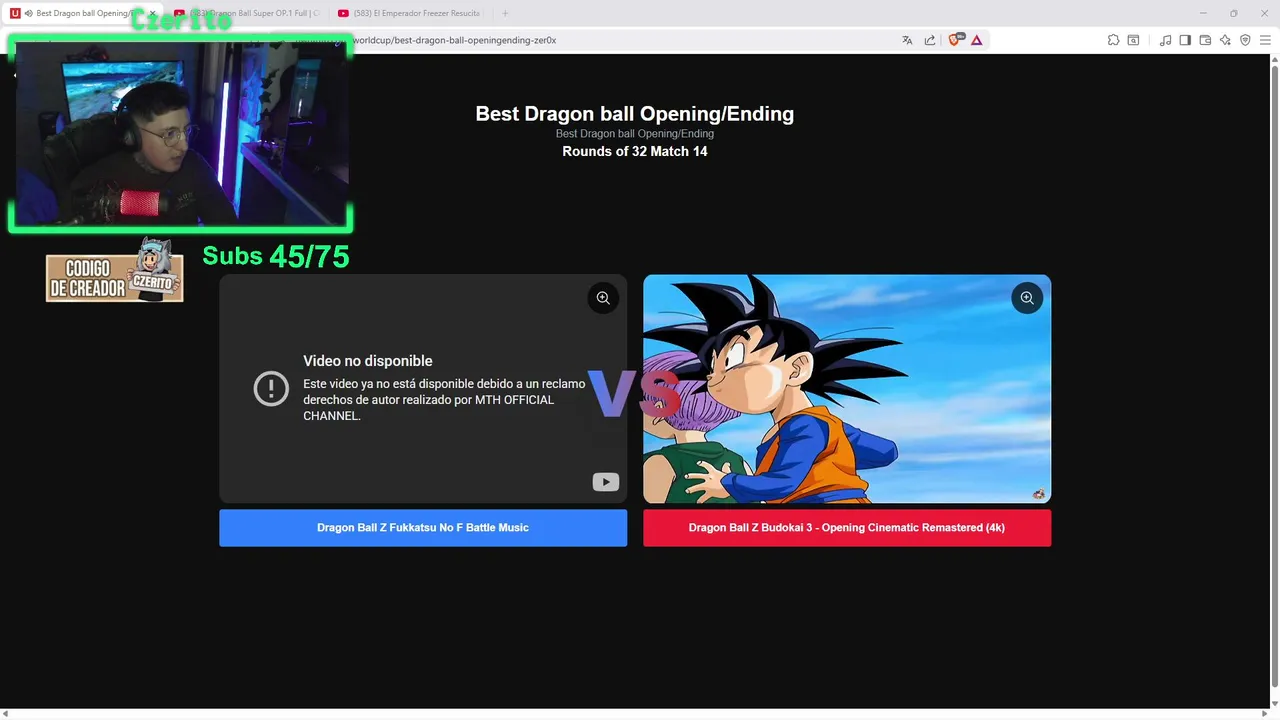Open the extensions puzzle icon
This screenshot has width=1280, height=720.
(1113, 40)
